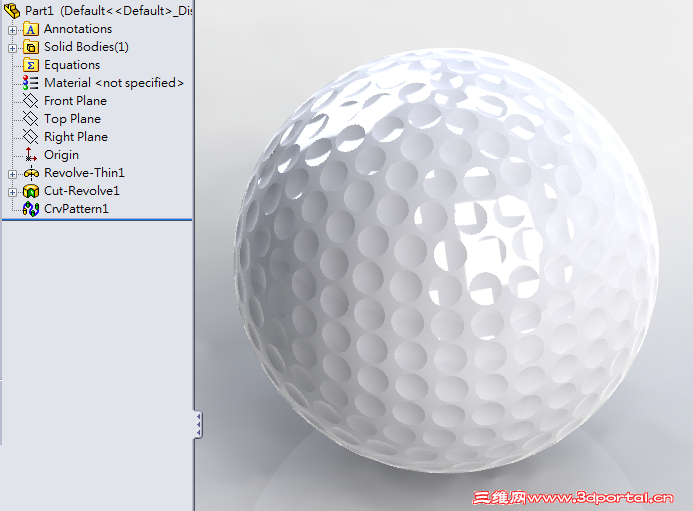Image resolution: width=693 pixels, height=511 pixels.
Task: Click the Part1 root part icon
Action: coord(12,11)
